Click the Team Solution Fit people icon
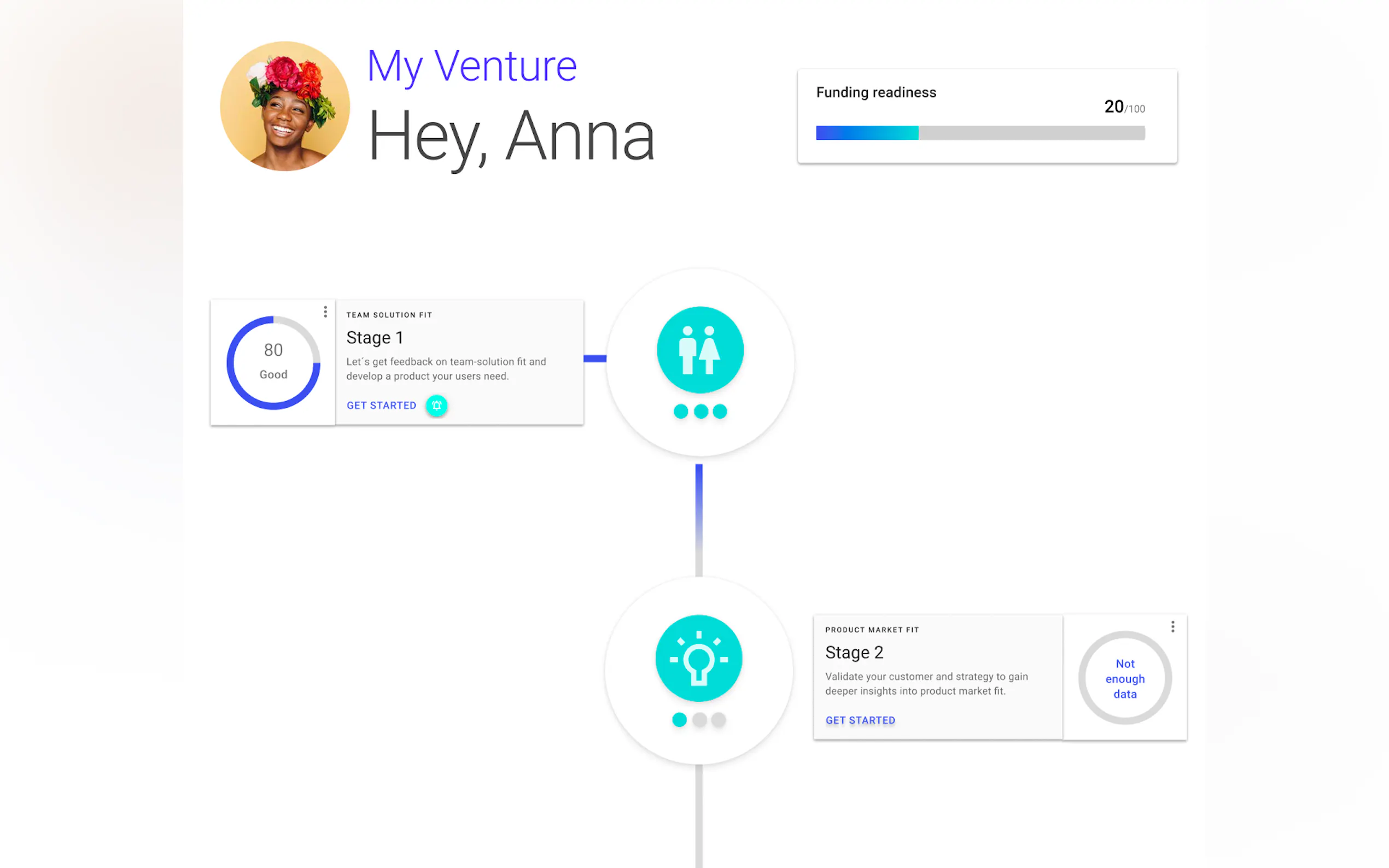Screen dimensions: 1389x868 pyautogui.click(x=699, y=350)
